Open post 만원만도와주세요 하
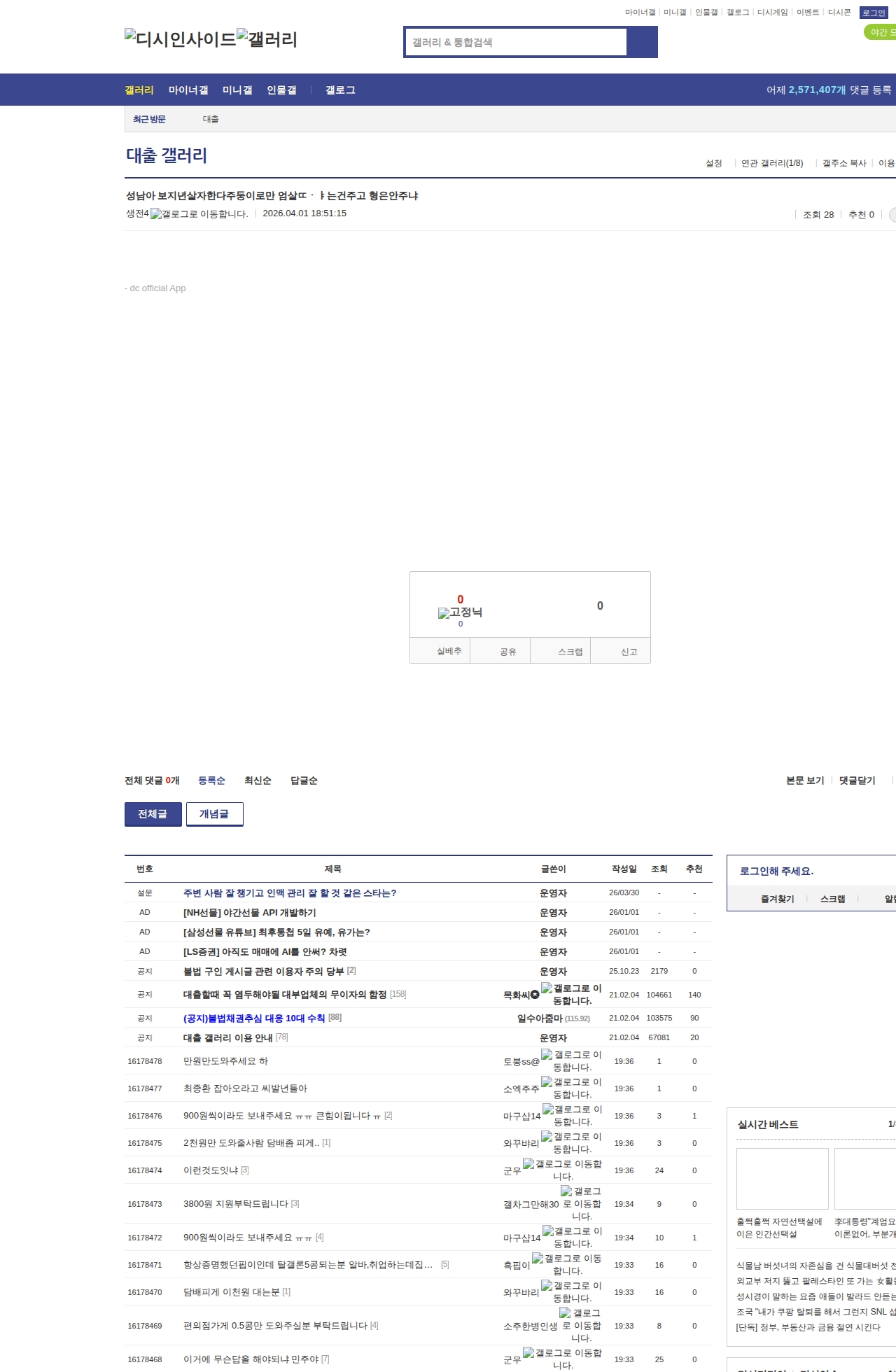 point(225,1060)
